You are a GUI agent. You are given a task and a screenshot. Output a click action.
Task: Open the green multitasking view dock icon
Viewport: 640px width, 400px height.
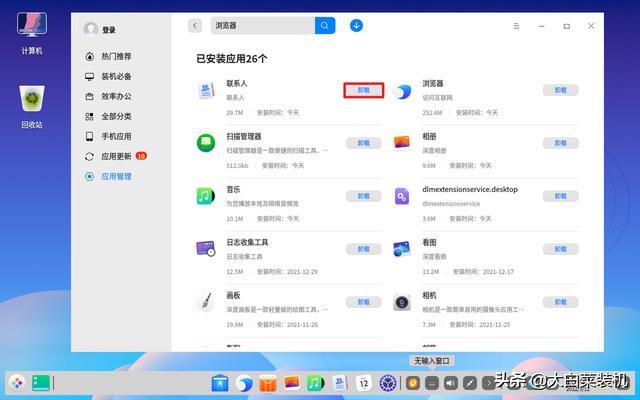[x=41, y=383]
